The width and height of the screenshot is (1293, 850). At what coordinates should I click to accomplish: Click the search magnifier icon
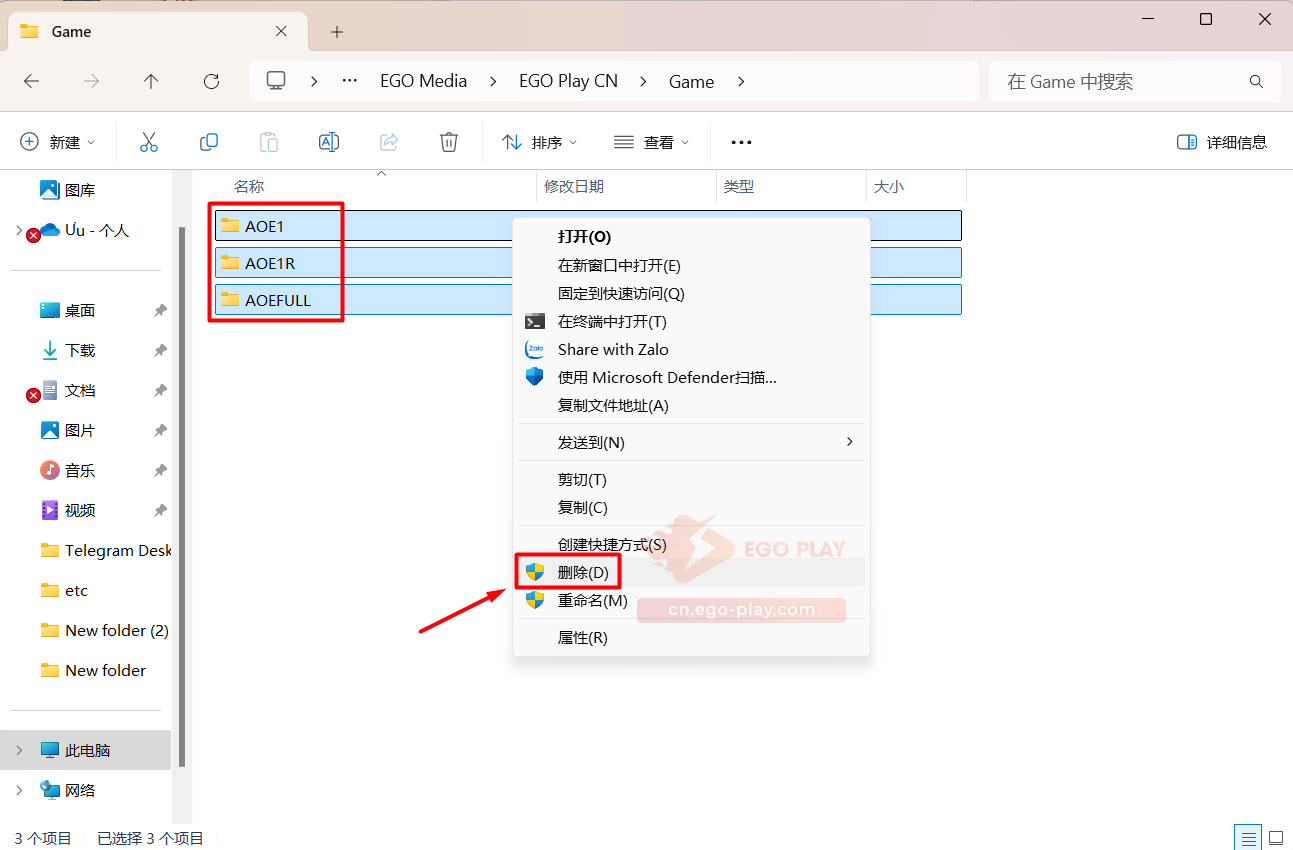pyautogui.click(x=1256, y=81)
